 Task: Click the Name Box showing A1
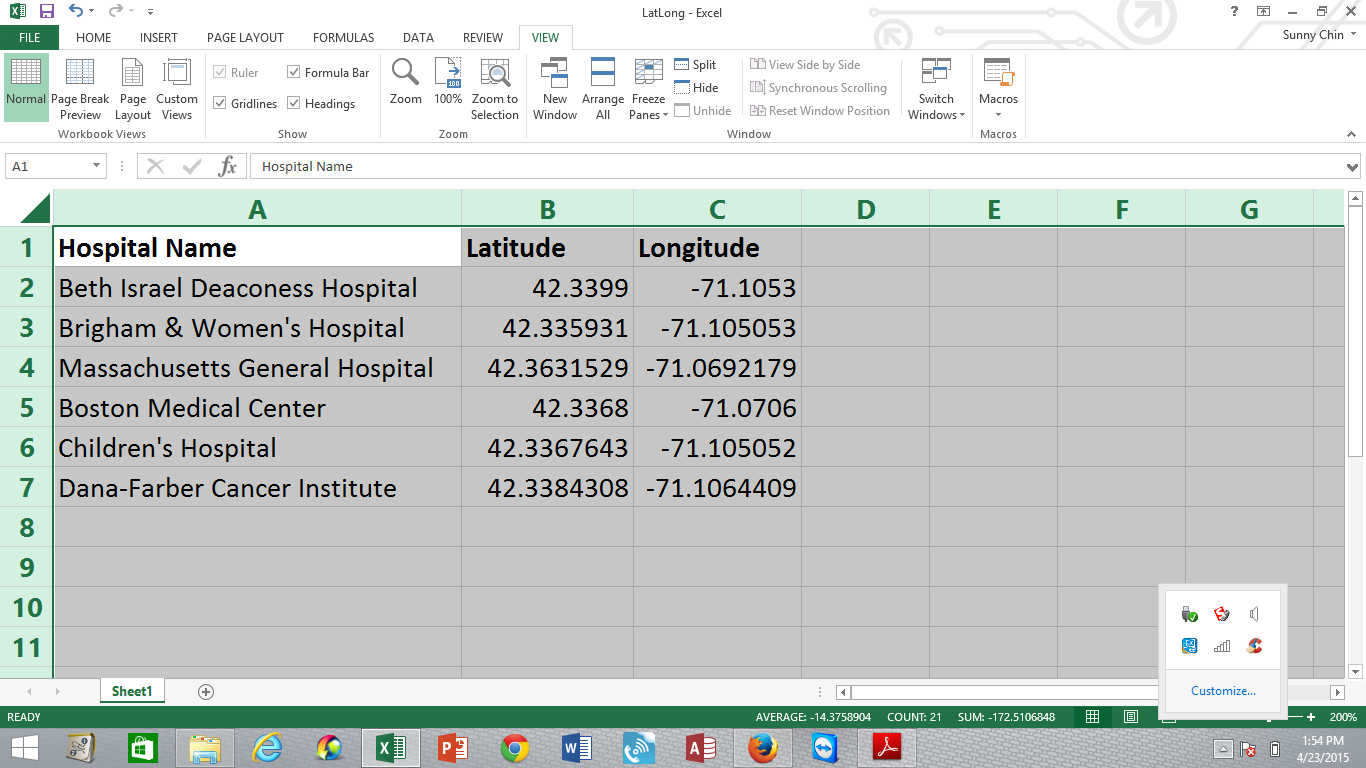click(x=47, y=166)
